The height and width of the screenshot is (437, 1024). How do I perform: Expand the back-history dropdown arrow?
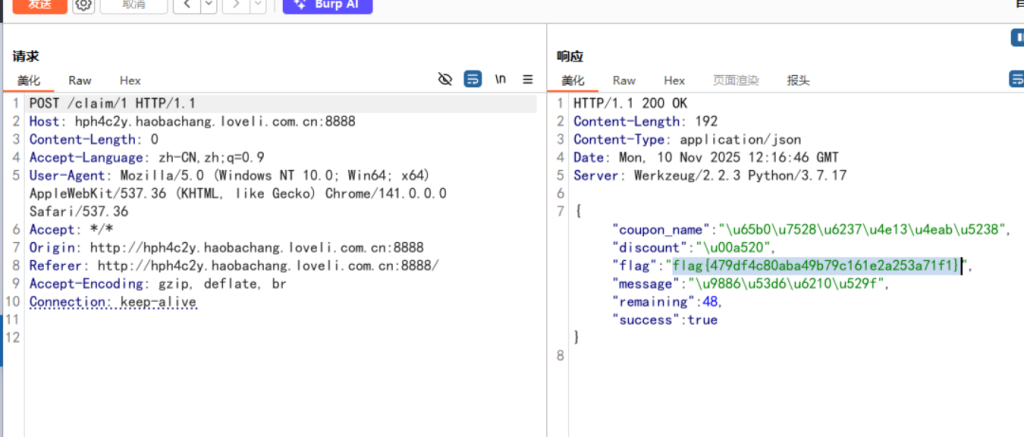coord(208,5)
